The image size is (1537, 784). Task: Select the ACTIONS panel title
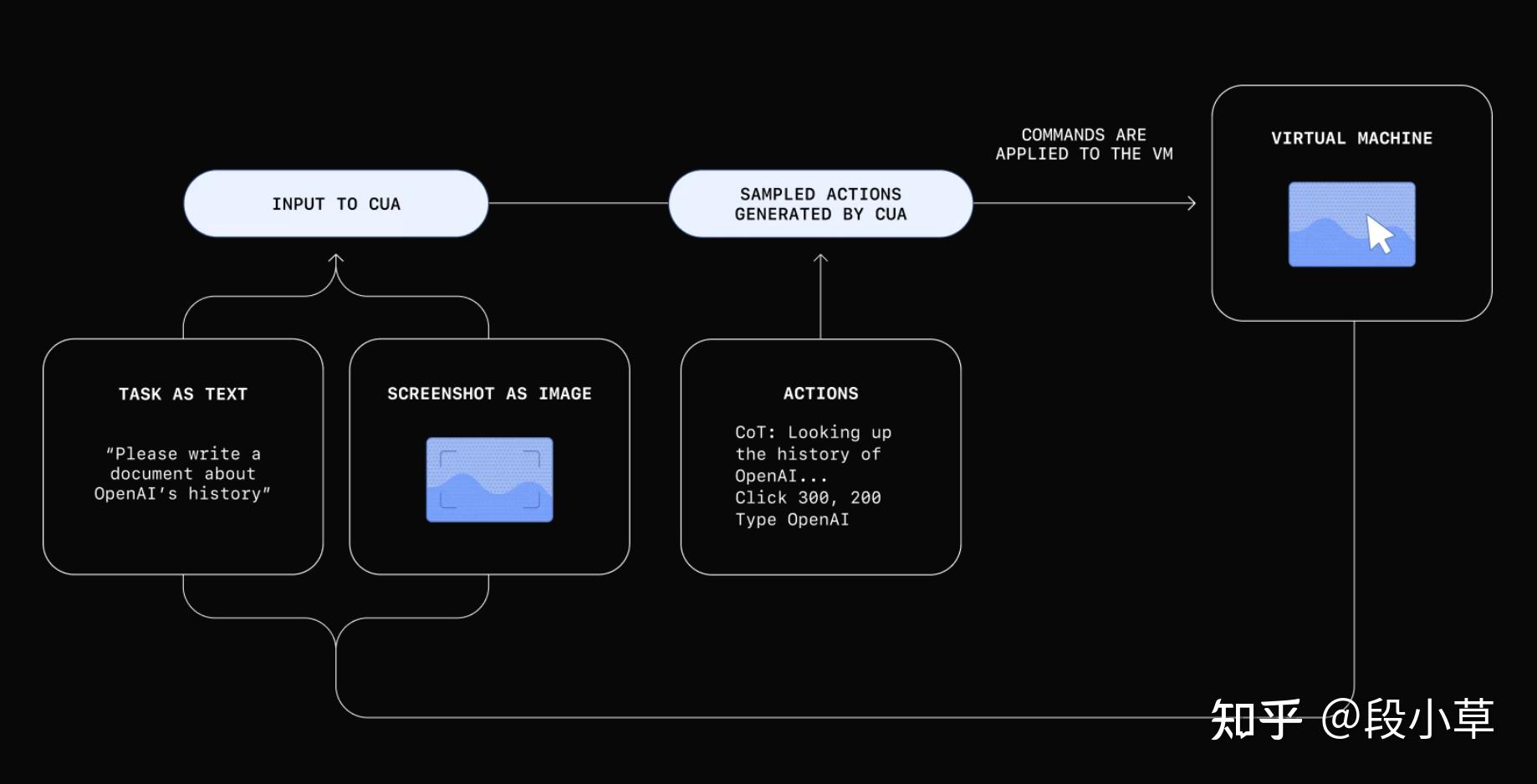point(820,393)
